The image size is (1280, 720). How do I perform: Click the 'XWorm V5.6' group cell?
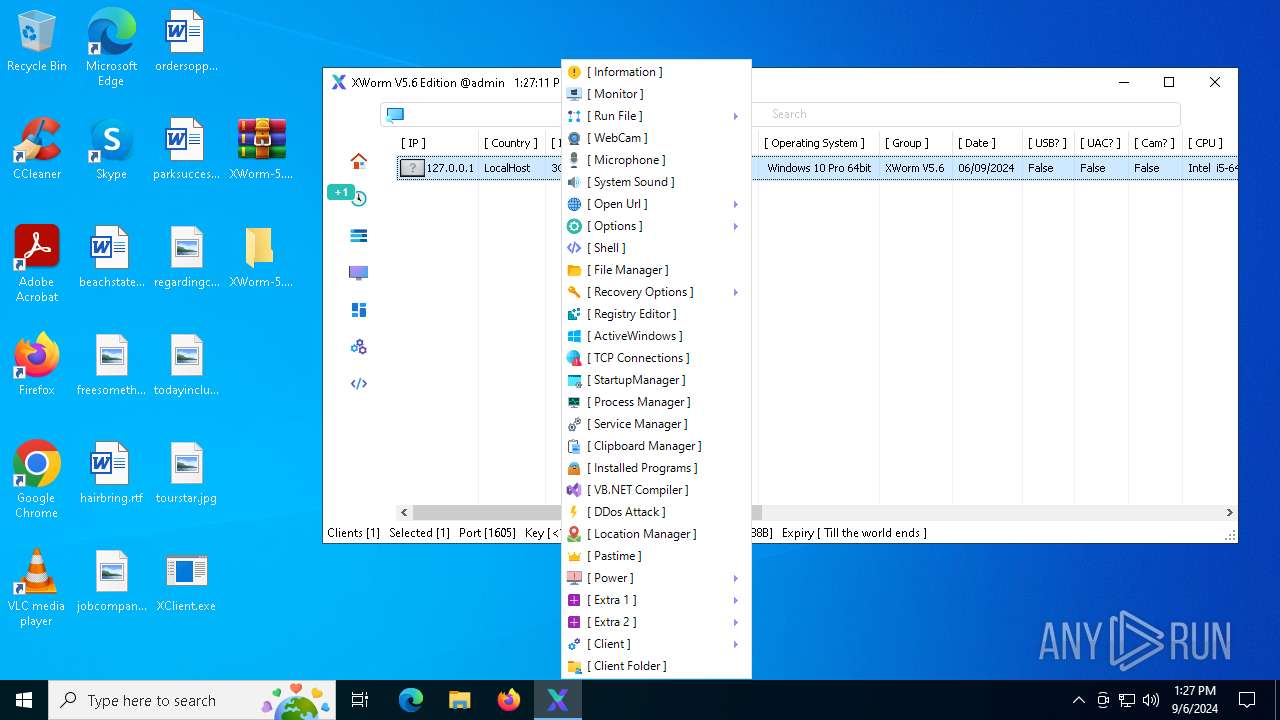pos(914,168)
